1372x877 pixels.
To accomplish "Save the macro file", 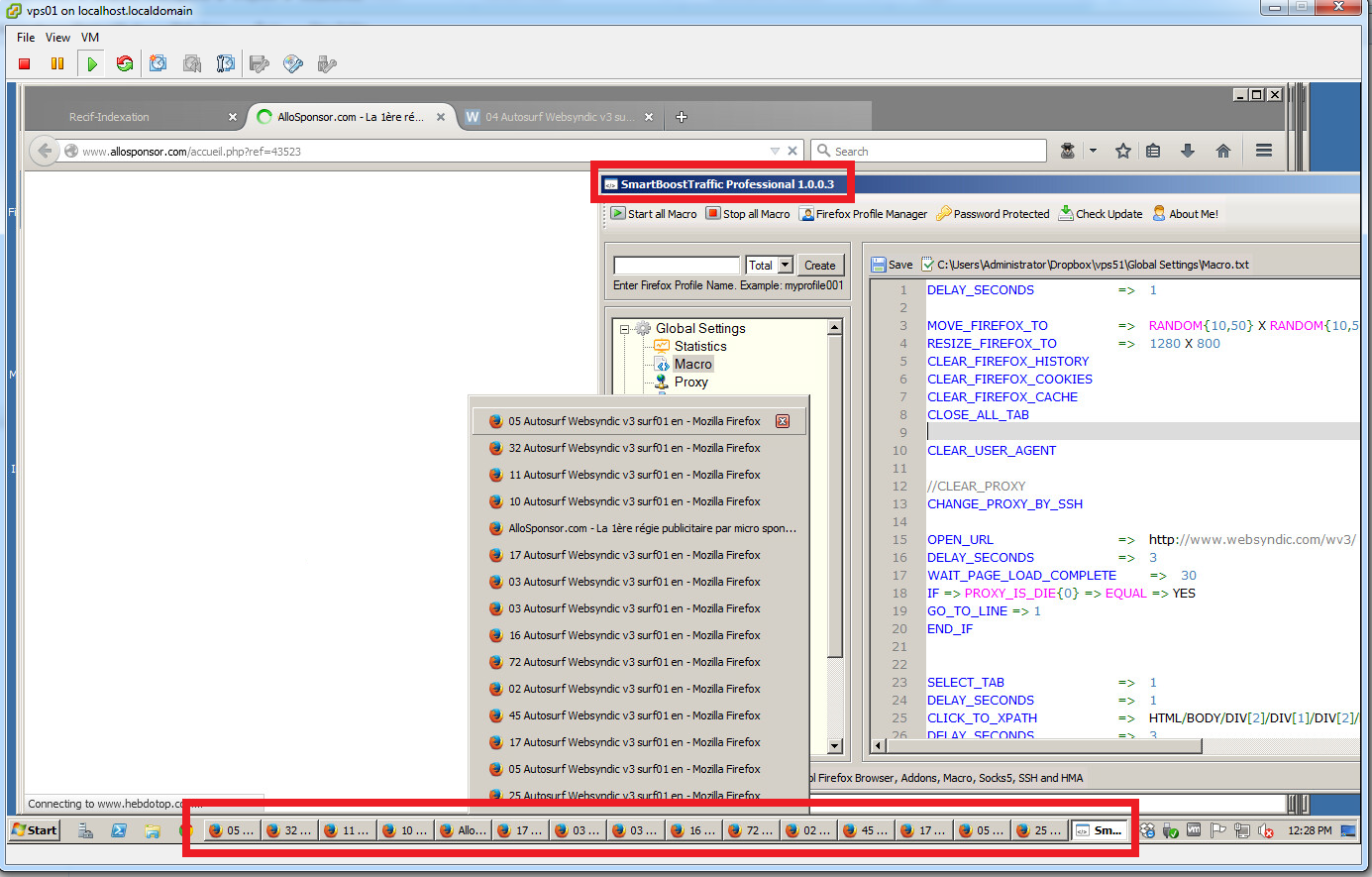I will click(892, 265).
